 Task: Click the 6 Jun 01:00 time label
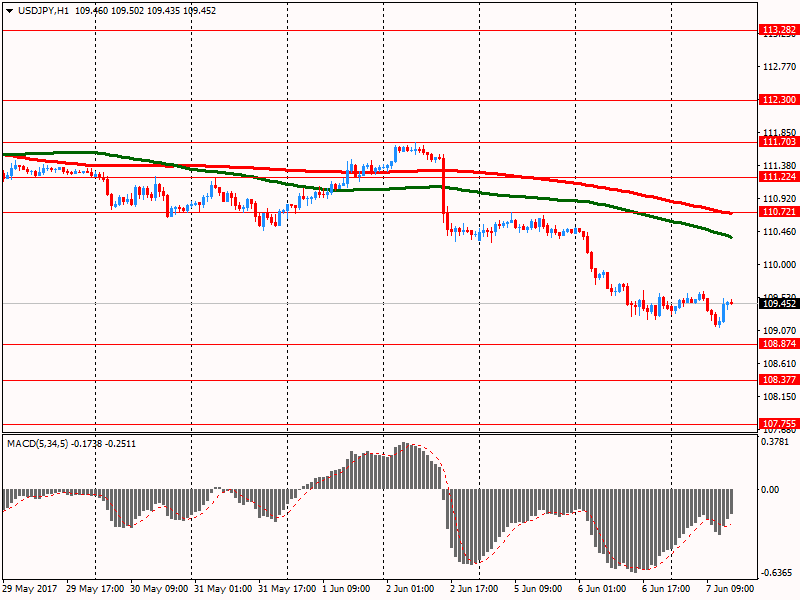point(602,589)
